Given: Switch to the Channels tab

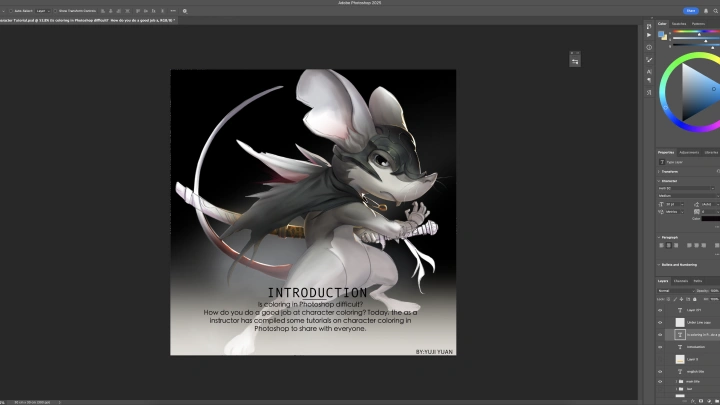Looking at the screenshot, I should coord(681,281).
